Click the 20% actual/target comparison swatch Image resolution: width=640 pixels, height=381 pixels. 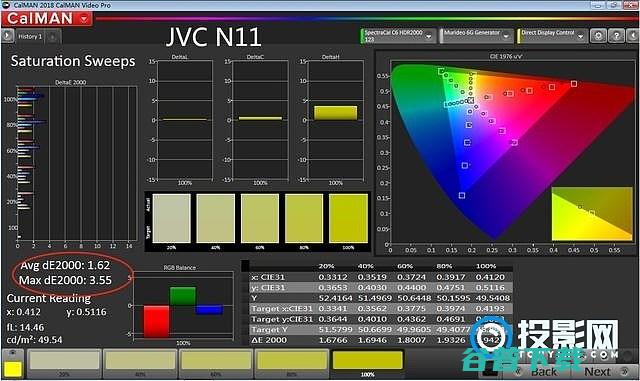coord(171,218)
